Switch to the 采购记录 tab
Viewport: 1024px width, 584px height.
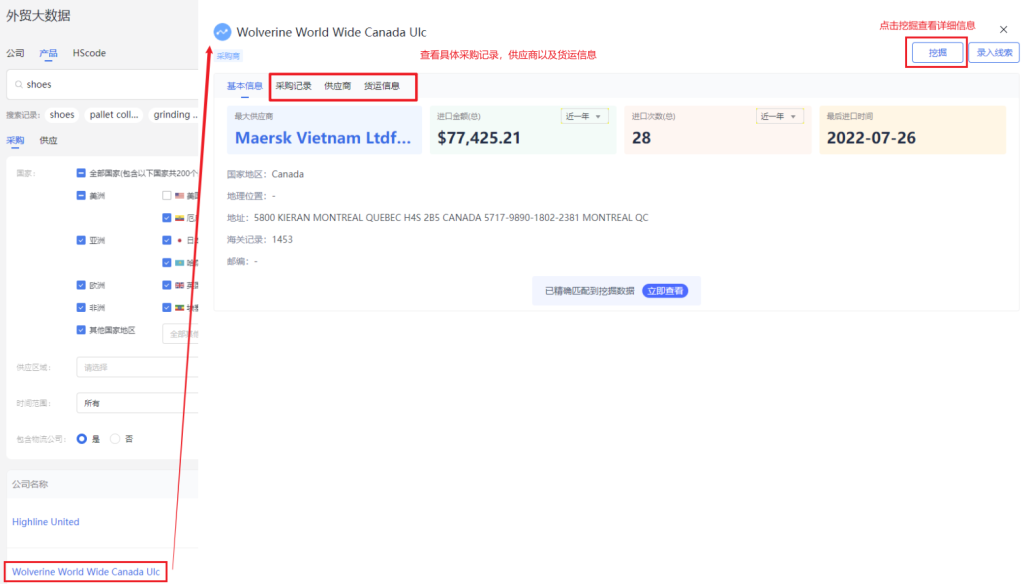(293, 86)
